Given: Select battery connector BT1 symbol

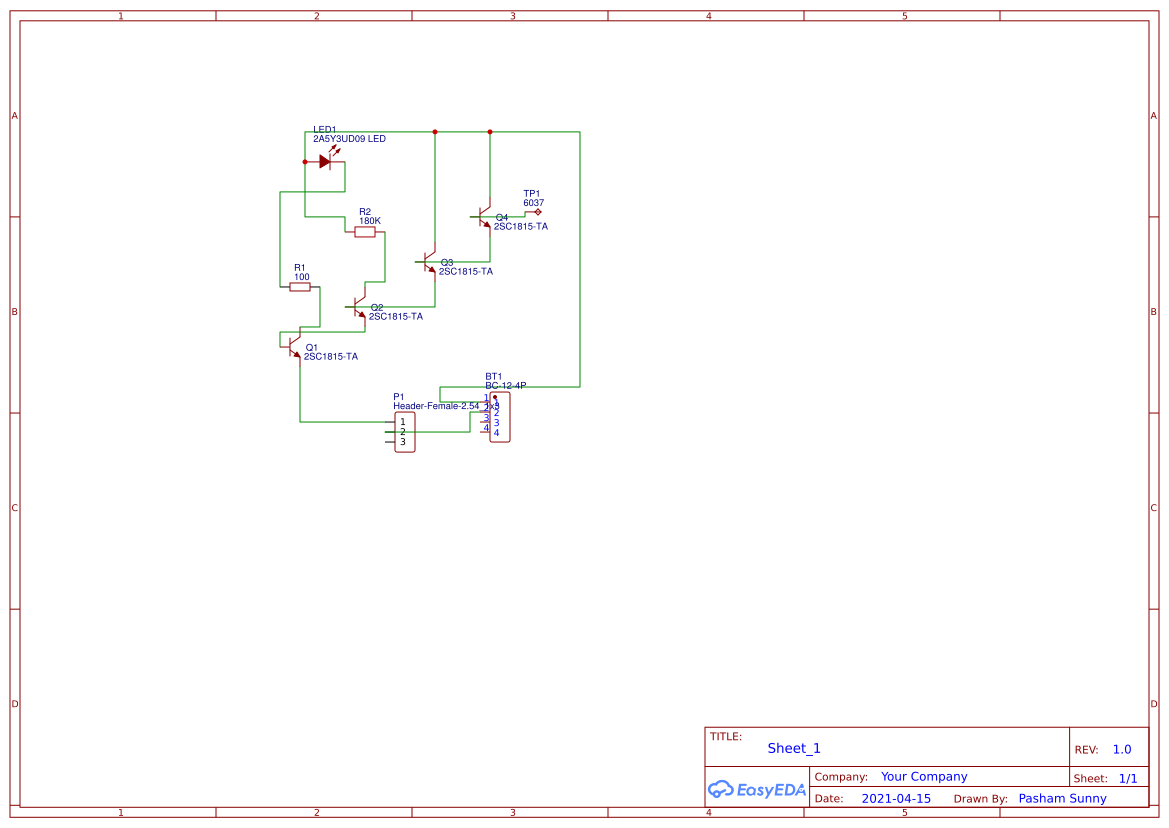Looking at the screenshot, I should coord(498,418).
